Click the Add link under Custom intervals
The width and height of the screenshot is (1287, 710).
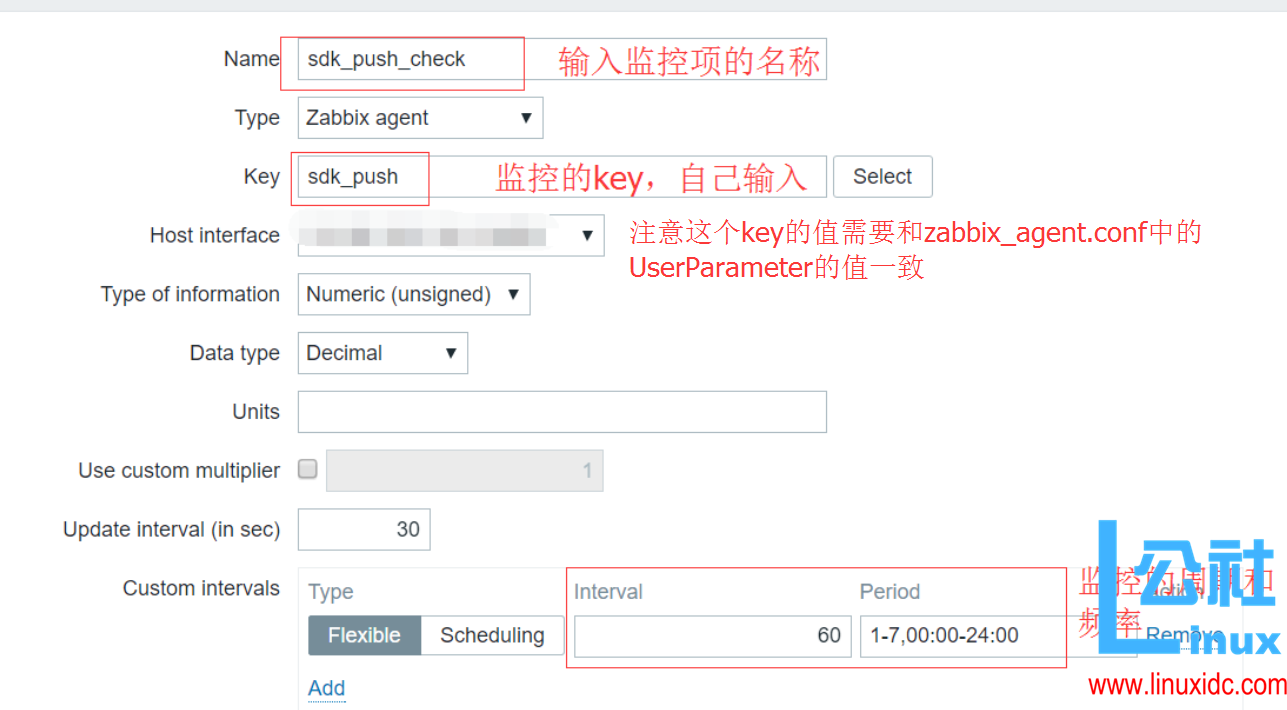coord(326,688)
